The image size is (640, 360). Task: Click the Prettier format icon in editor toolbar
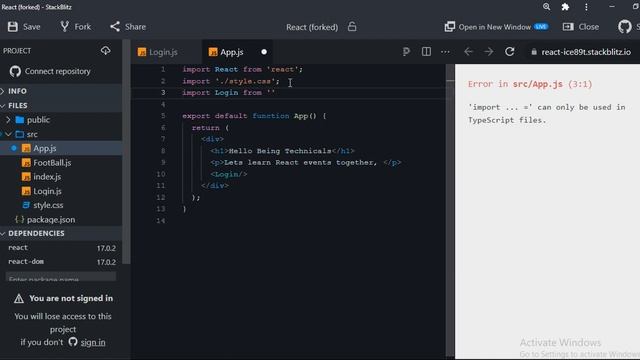[x=406, y=52]
